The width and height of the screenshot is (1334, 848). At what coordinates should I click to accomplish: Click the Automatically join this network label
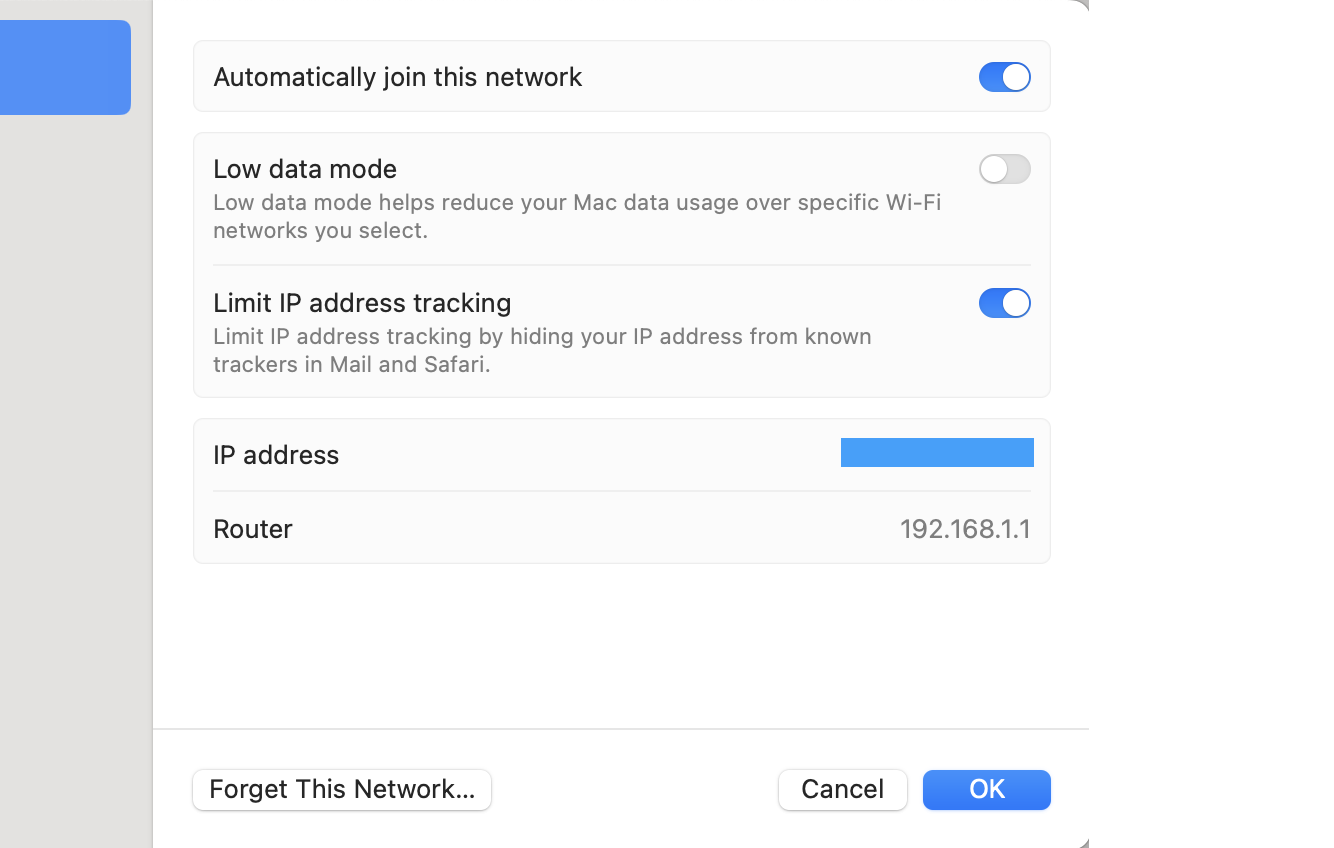coord(397,77)
